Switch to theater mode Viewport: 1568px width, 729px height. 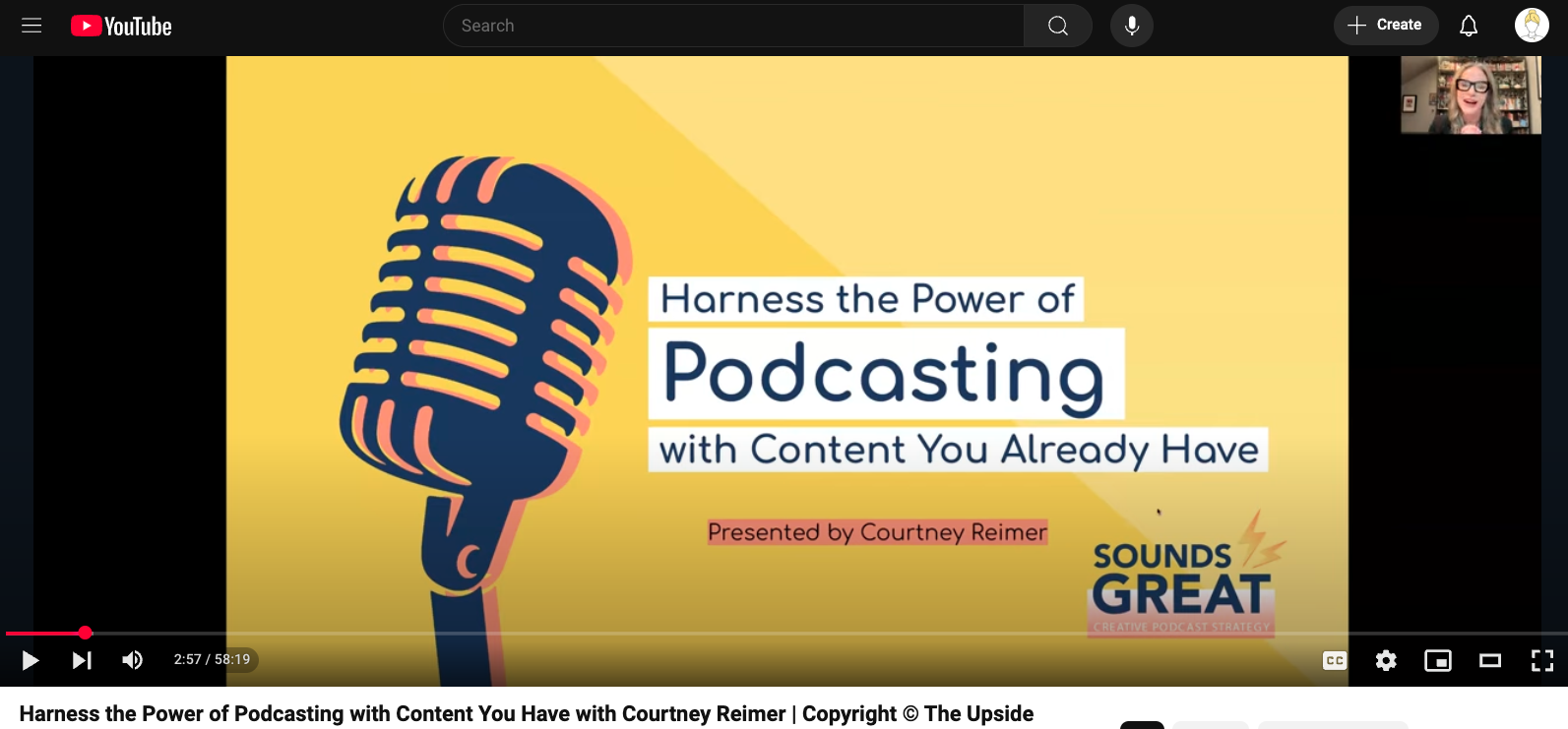pos(1490,660)
